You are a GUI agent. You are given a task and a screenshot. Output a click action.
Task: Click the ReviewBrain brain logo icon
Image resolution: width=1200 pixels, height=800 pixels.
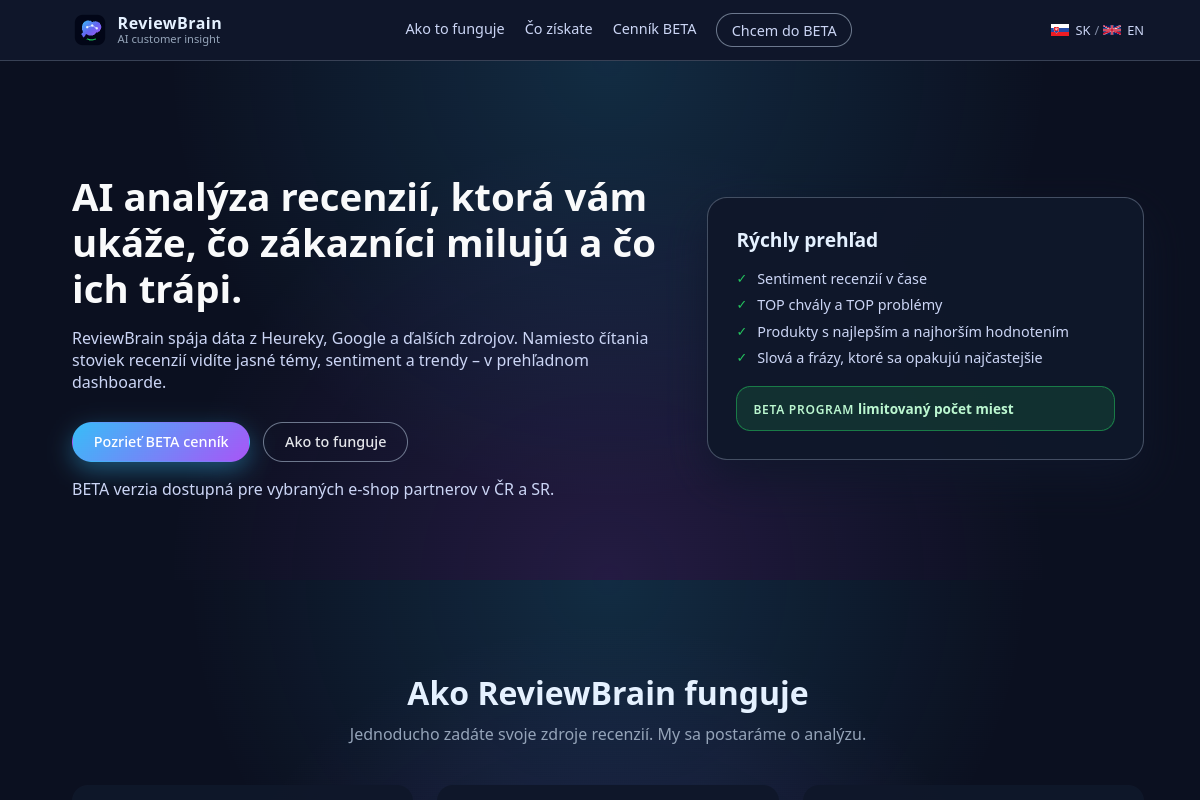pos(90,30)
